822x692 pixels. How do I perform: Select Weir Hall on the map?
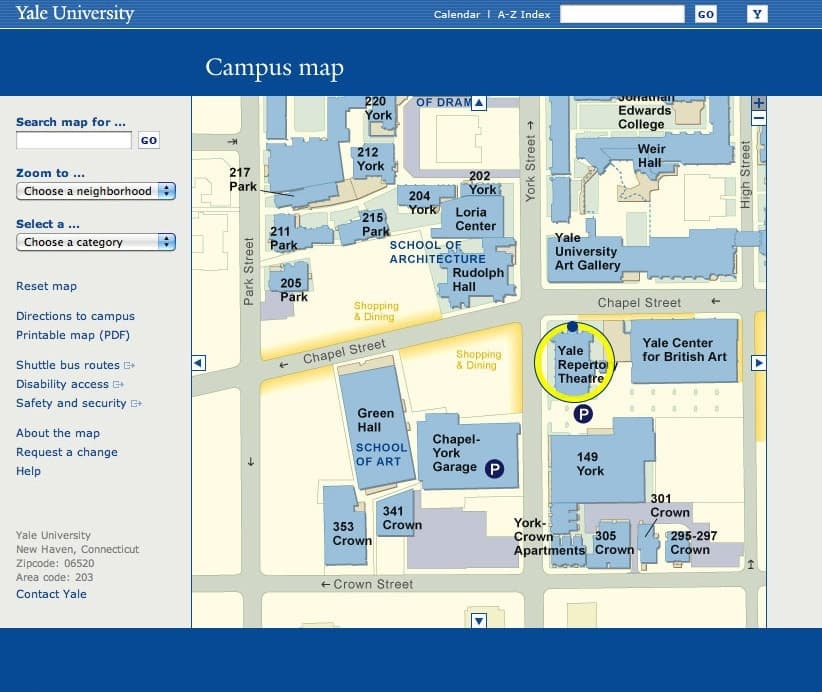pos(651,156)
